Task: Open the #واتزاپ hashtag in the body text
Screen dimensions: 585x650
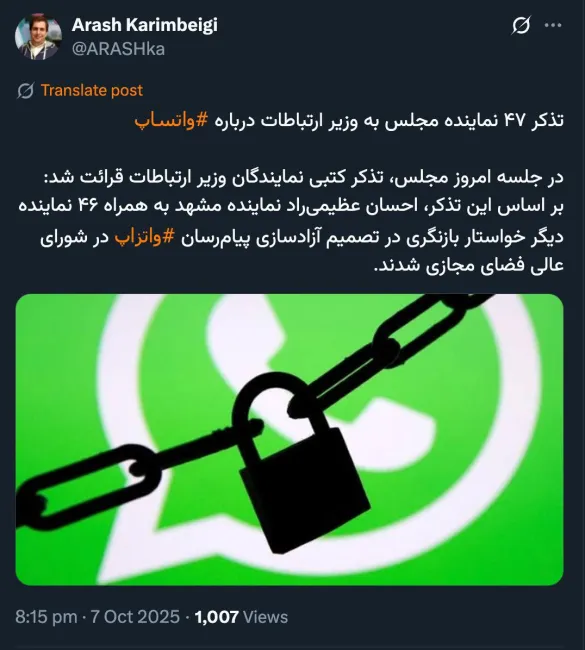Action: [x=145, y=238]
